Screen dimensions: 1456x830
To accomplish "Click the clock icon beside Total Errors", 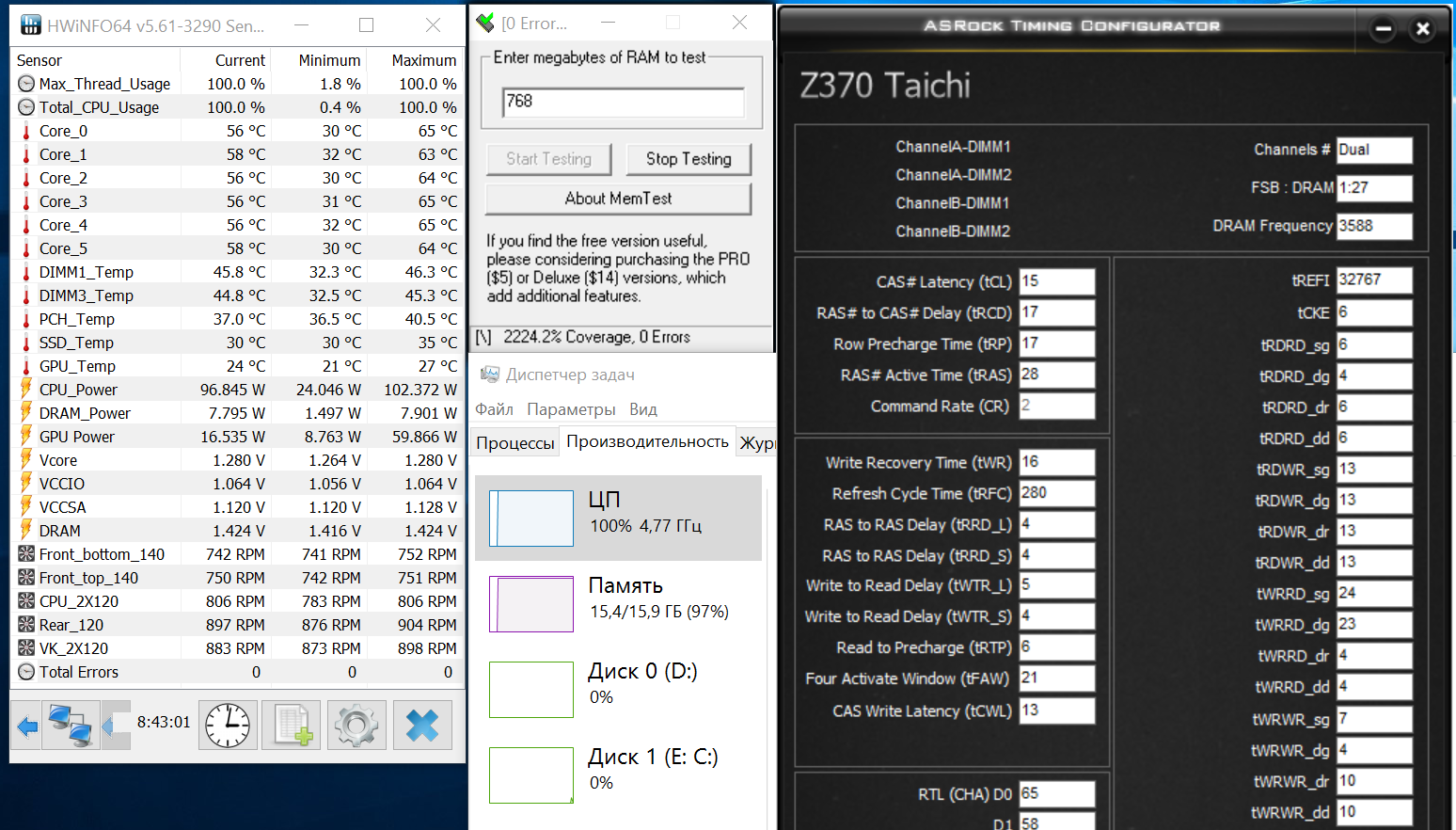I will pos(26,672).
